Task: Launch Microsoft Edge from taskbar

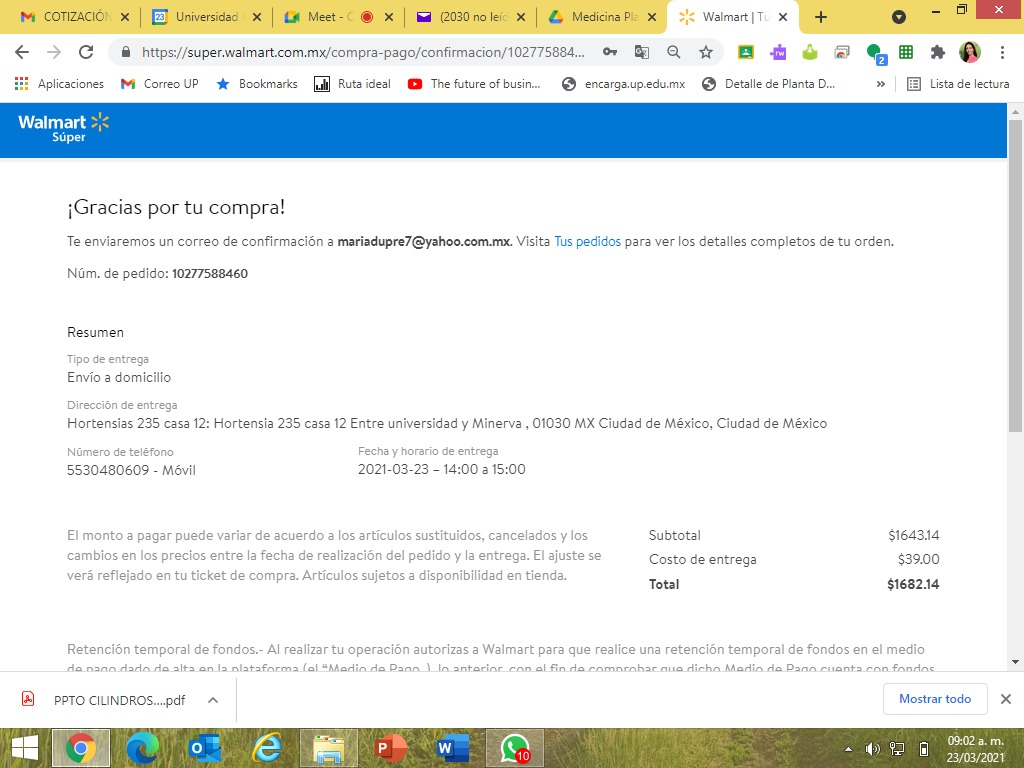Action: 142,748
